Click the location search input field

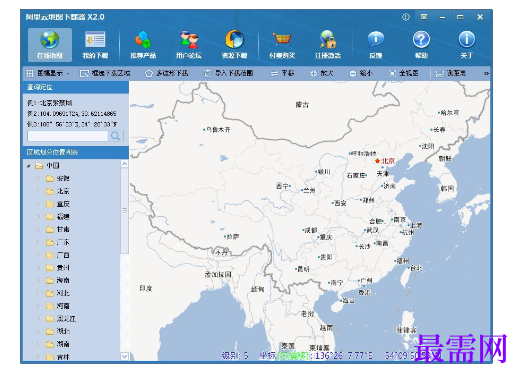68,136
